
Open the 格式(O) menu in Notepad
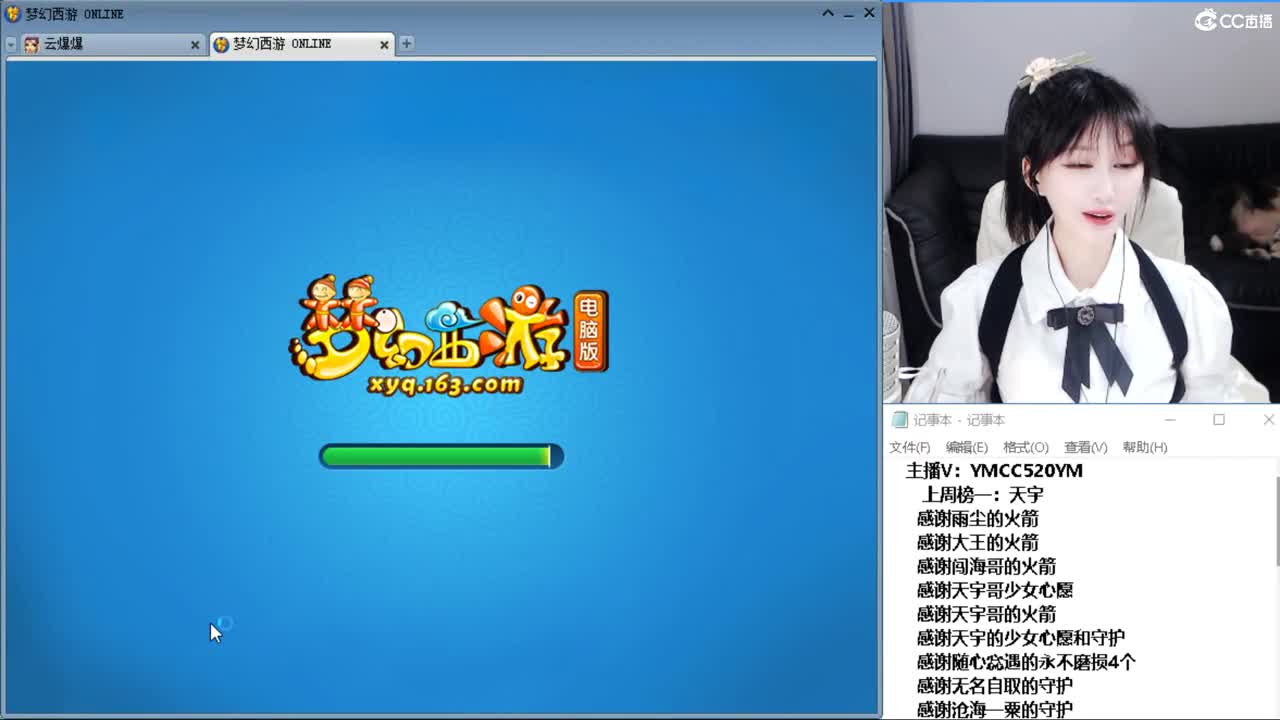(1026, 447)
